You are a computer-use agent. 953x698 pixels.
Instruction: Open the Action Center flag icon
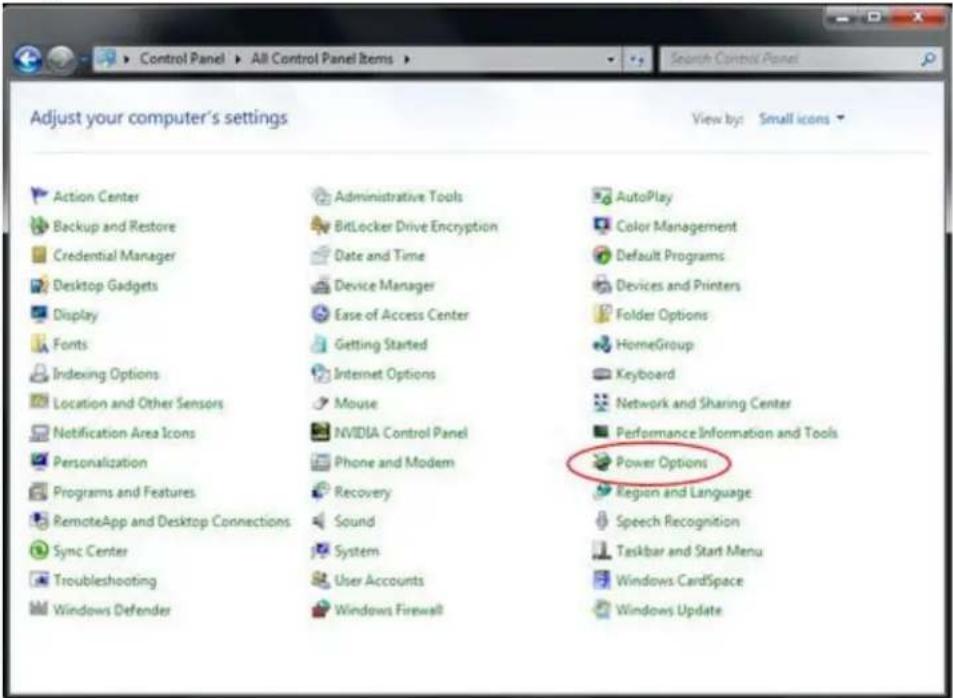click(39, 196)
